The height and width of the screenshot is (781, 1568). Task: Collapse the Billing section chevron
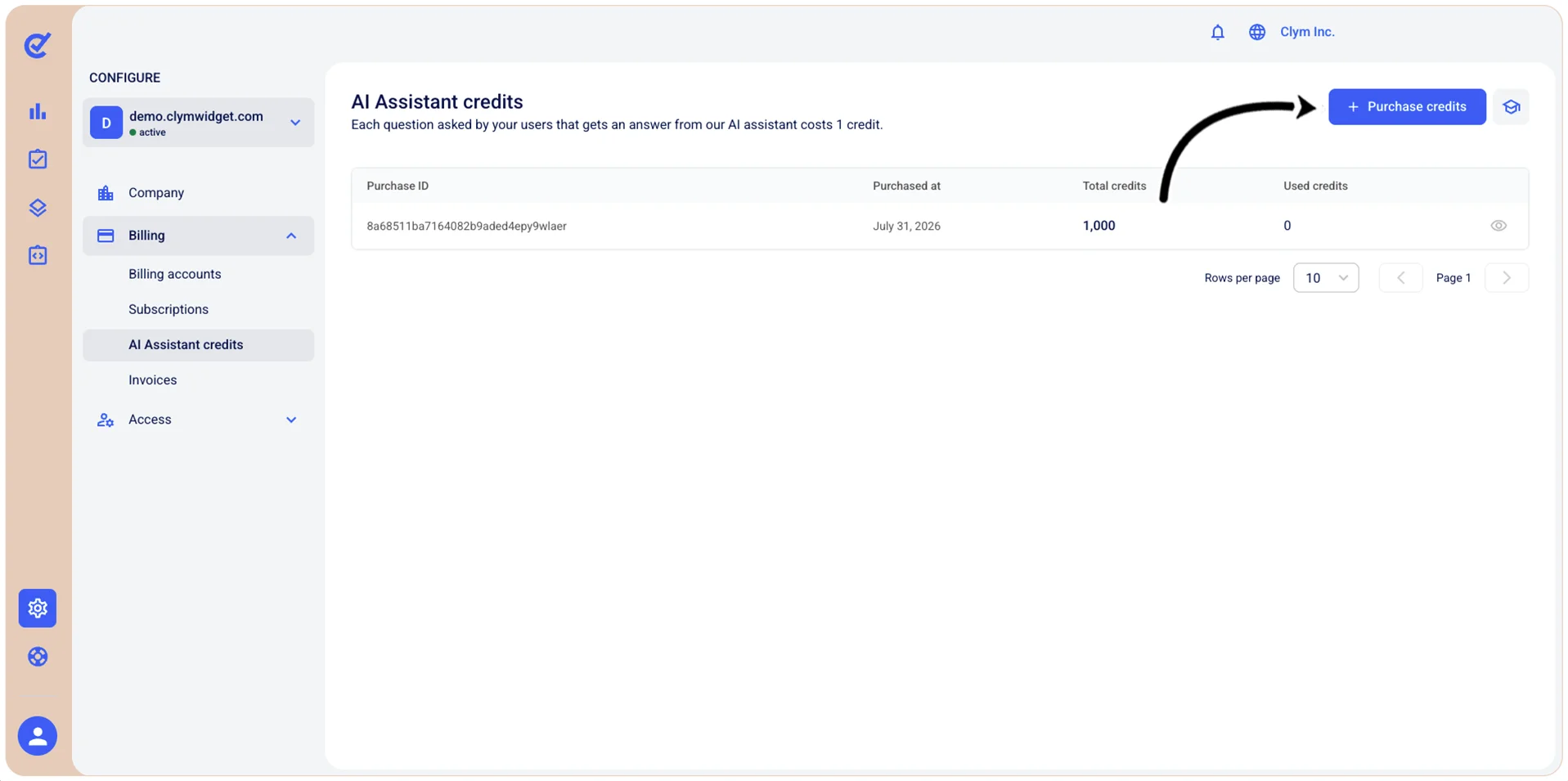(291, 236)
